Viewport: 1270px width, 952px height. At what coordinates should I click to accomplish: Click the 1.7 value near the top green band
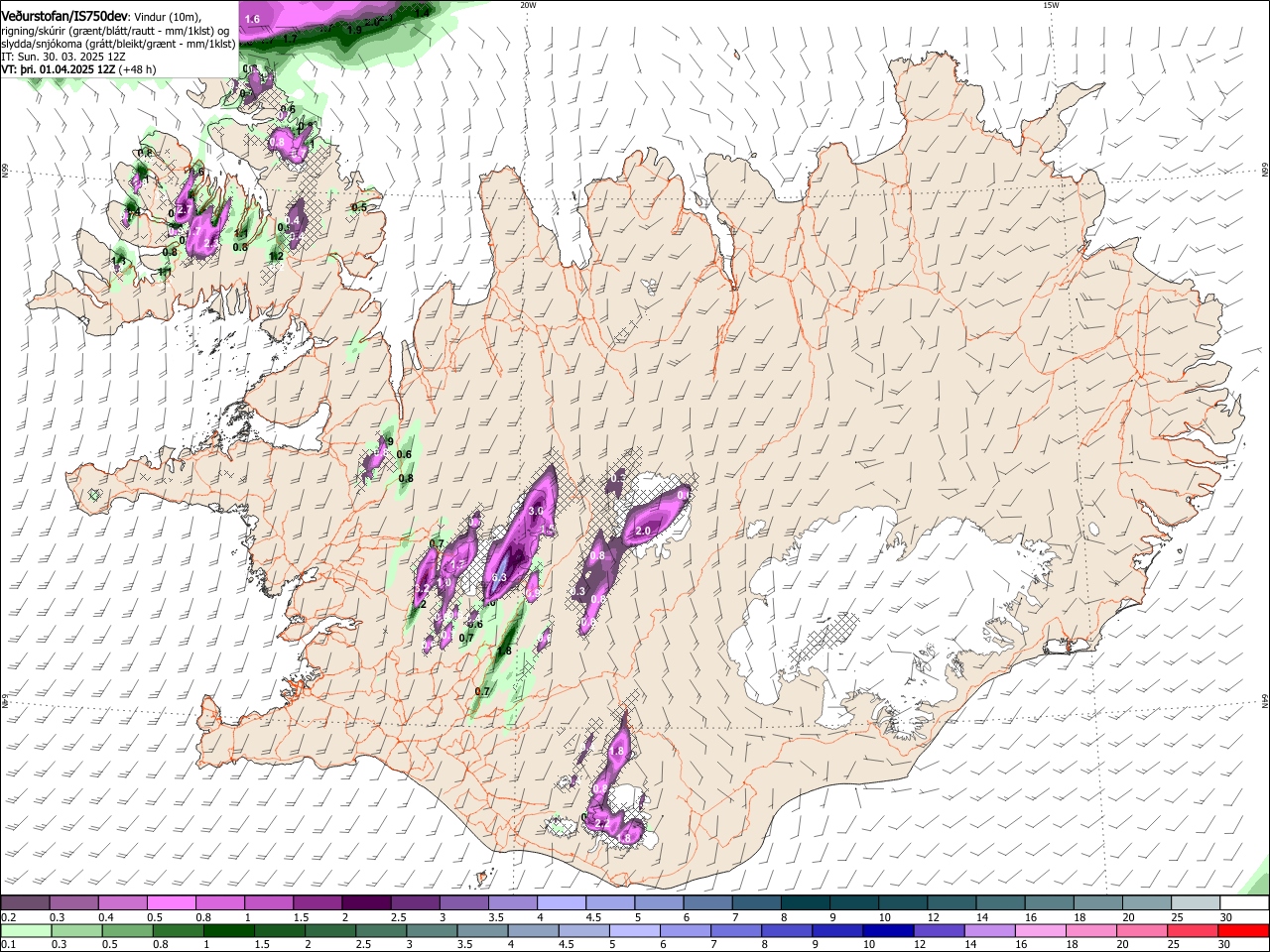[290, 39]
